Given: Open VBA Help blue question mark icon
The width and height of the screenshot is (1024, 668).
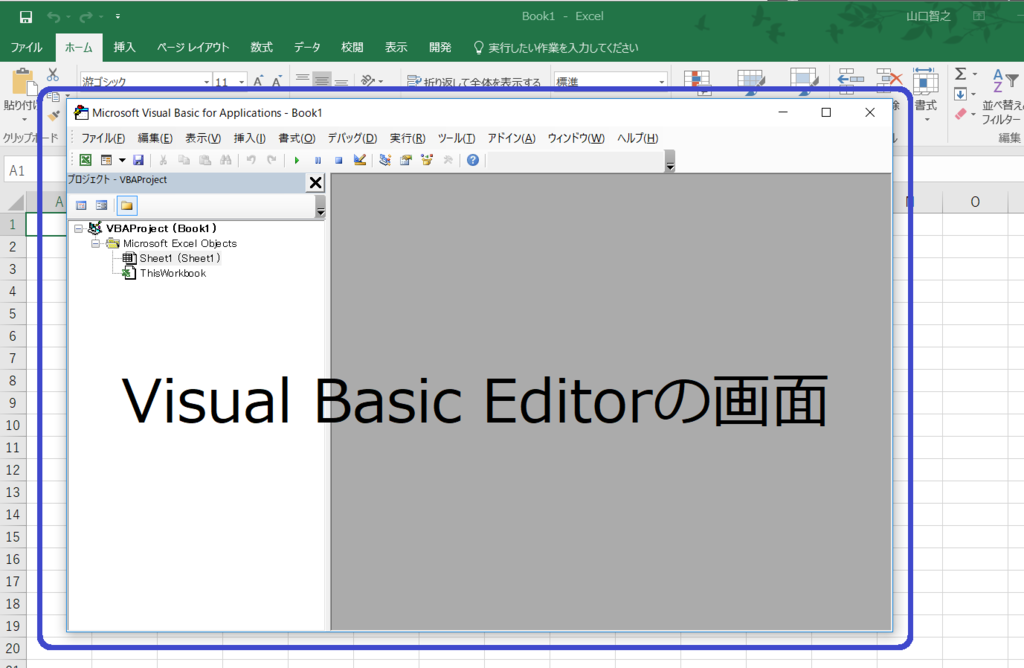Looking at the screenshot, I should click(473, 160).
